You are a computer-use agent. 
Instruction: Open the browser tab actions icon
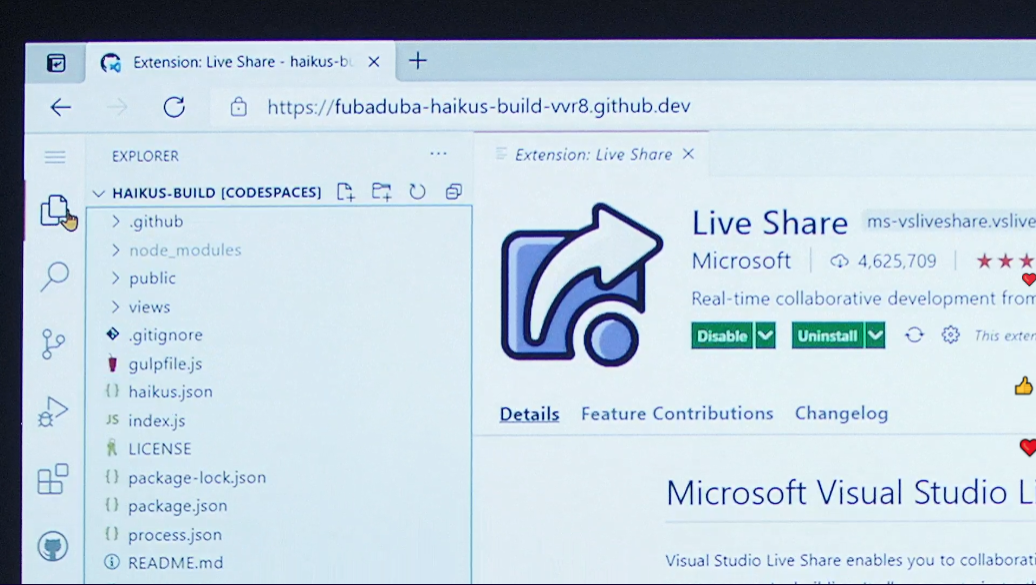56,63
